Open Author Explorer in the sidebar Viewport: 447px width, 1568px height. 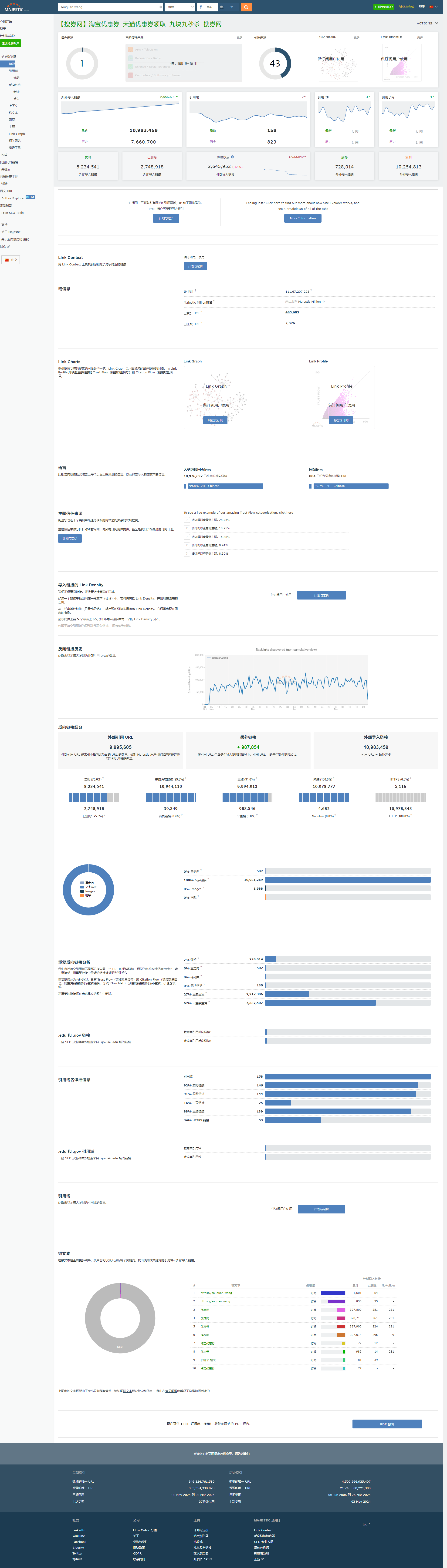coord(13,198)
